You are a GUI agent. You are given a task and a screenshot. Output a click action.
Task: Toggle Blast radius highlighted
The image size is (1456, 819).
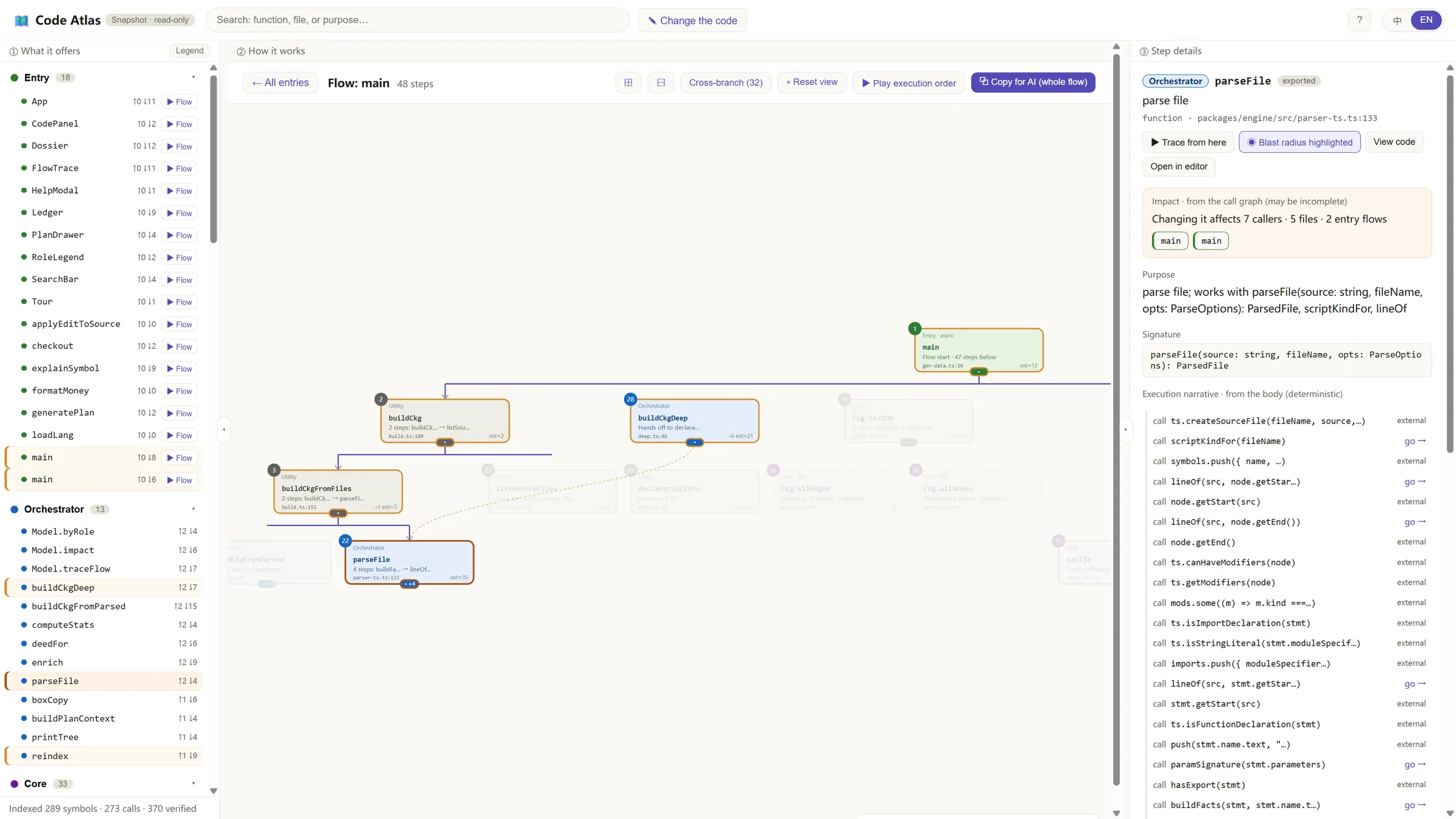[x=1299, y=142]
